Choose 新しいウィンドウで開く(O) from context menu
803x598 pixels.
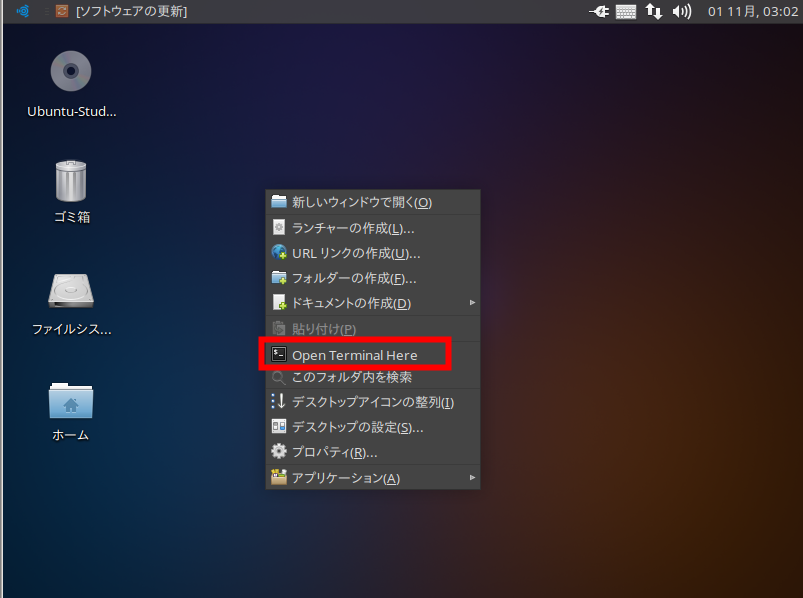coord(373,202)
